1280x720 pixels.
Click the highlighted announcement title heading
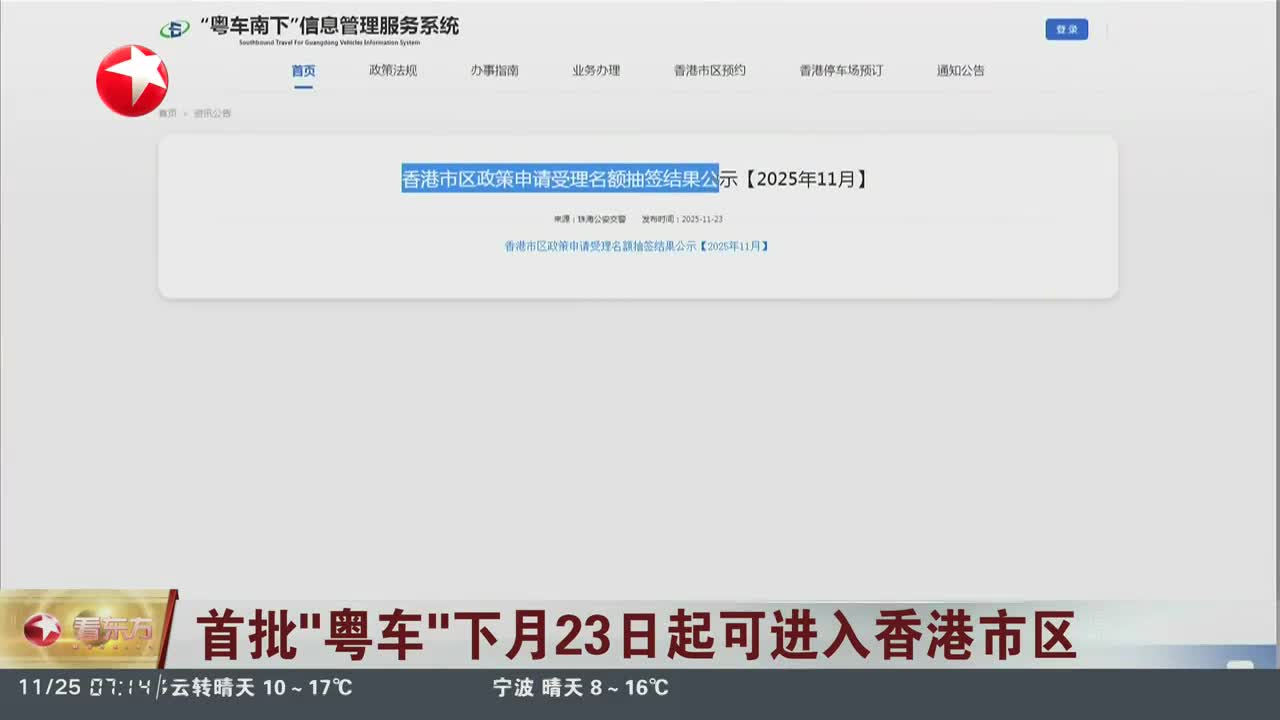tap(560, 179)
